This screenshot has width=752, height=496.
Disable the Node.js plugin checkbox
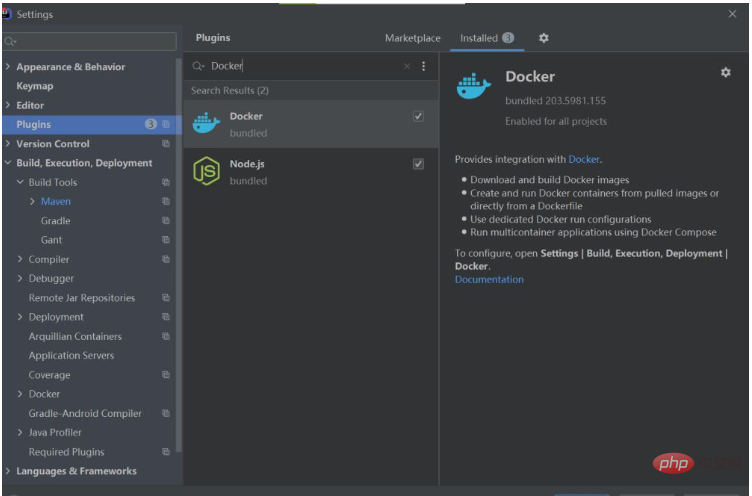[x=418, y=164]
